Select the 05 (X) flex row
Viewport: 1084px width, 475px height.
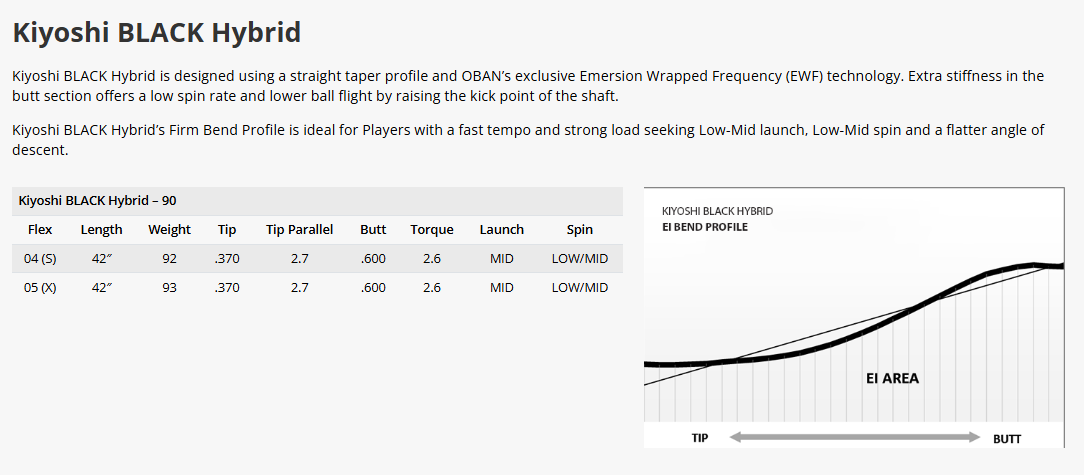click(40, 287)
